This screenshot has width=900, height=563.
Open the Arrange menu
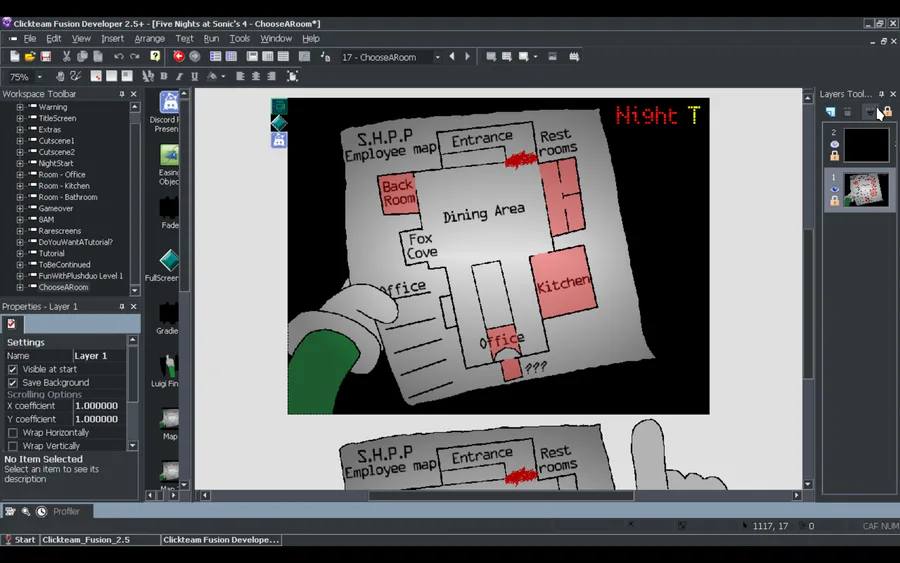[x=149, y=38]
